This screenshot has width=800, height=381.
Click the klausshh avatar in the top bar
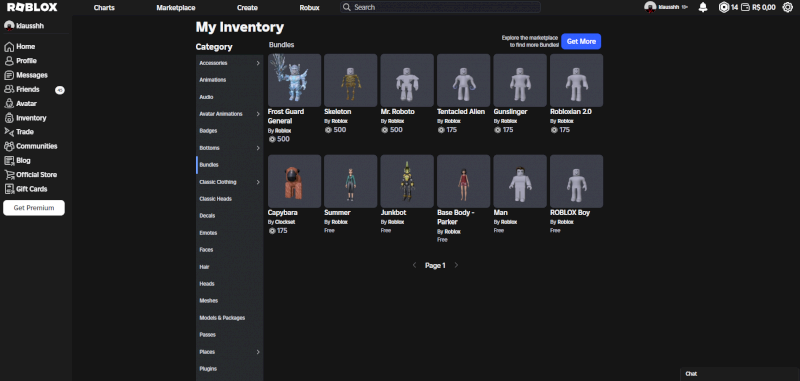[650, 7]
